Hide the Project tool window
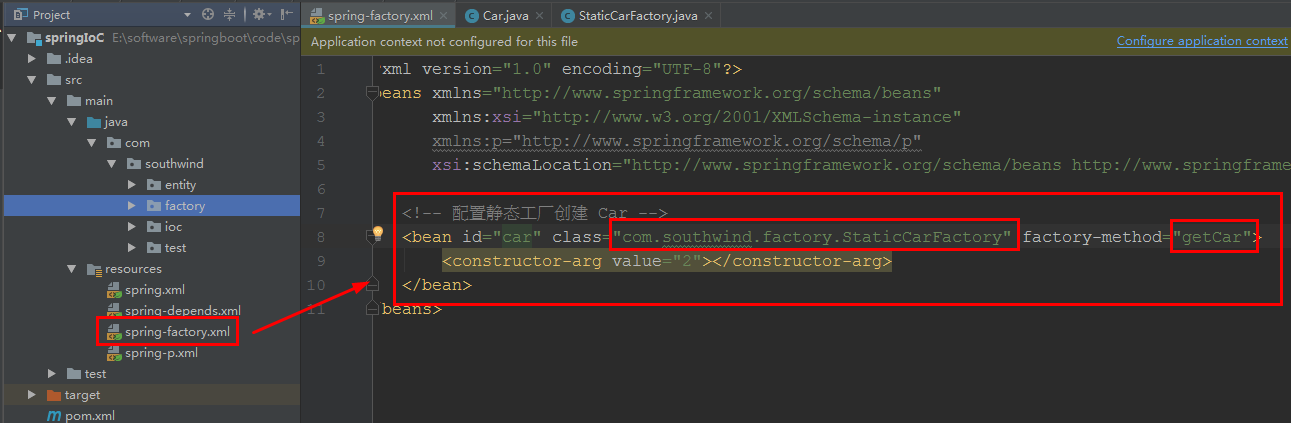This screenshot has width=1291, height=423. 287,15
